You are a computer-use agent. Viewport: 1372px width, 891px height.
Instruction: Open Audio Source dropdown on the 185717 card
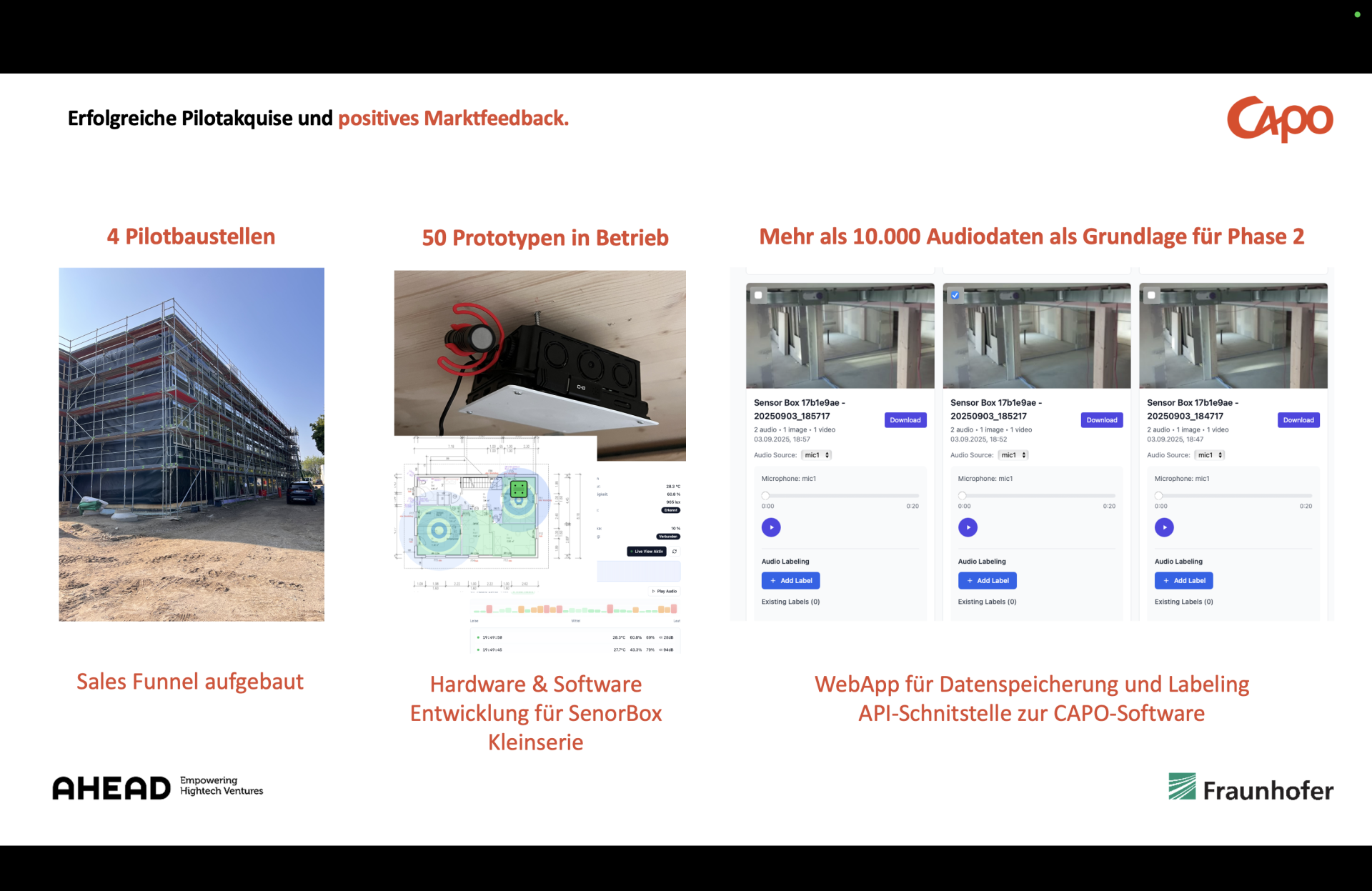[x=817, y=454]
